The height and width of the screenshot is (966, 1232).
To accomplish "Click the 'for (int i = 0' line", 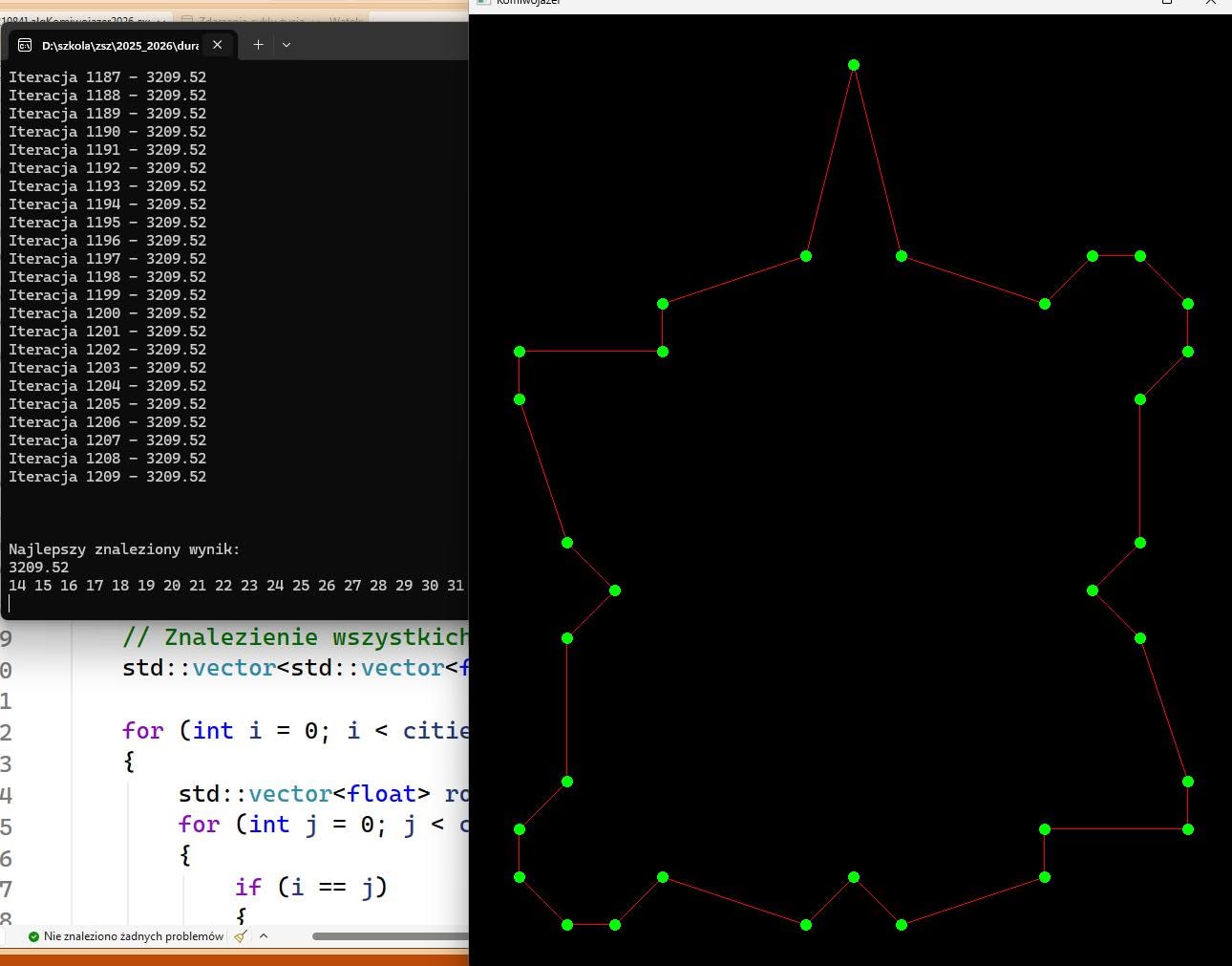I will [296, 731].
